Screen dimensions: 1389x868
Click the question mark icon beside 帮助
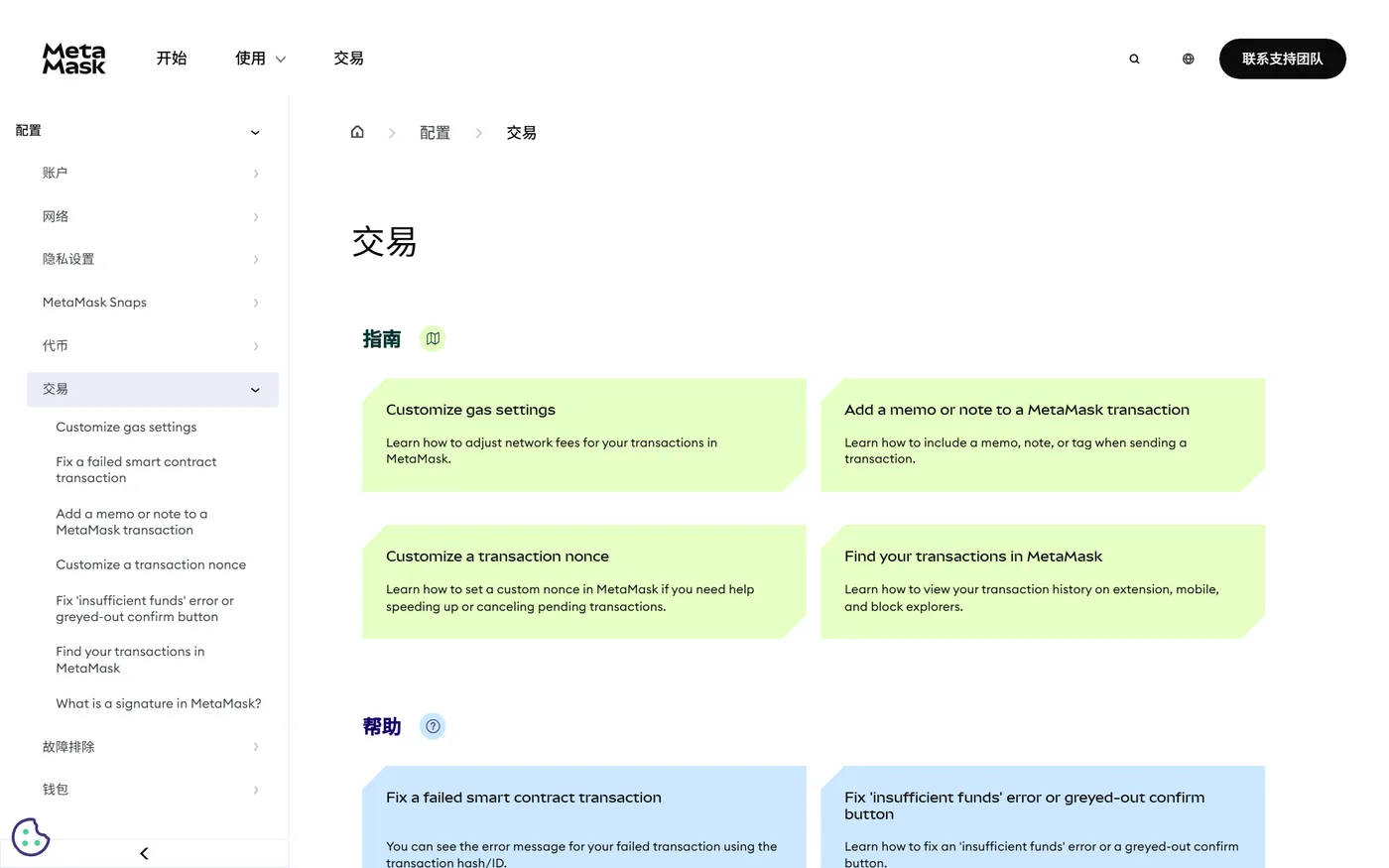(x=433, y=726)
